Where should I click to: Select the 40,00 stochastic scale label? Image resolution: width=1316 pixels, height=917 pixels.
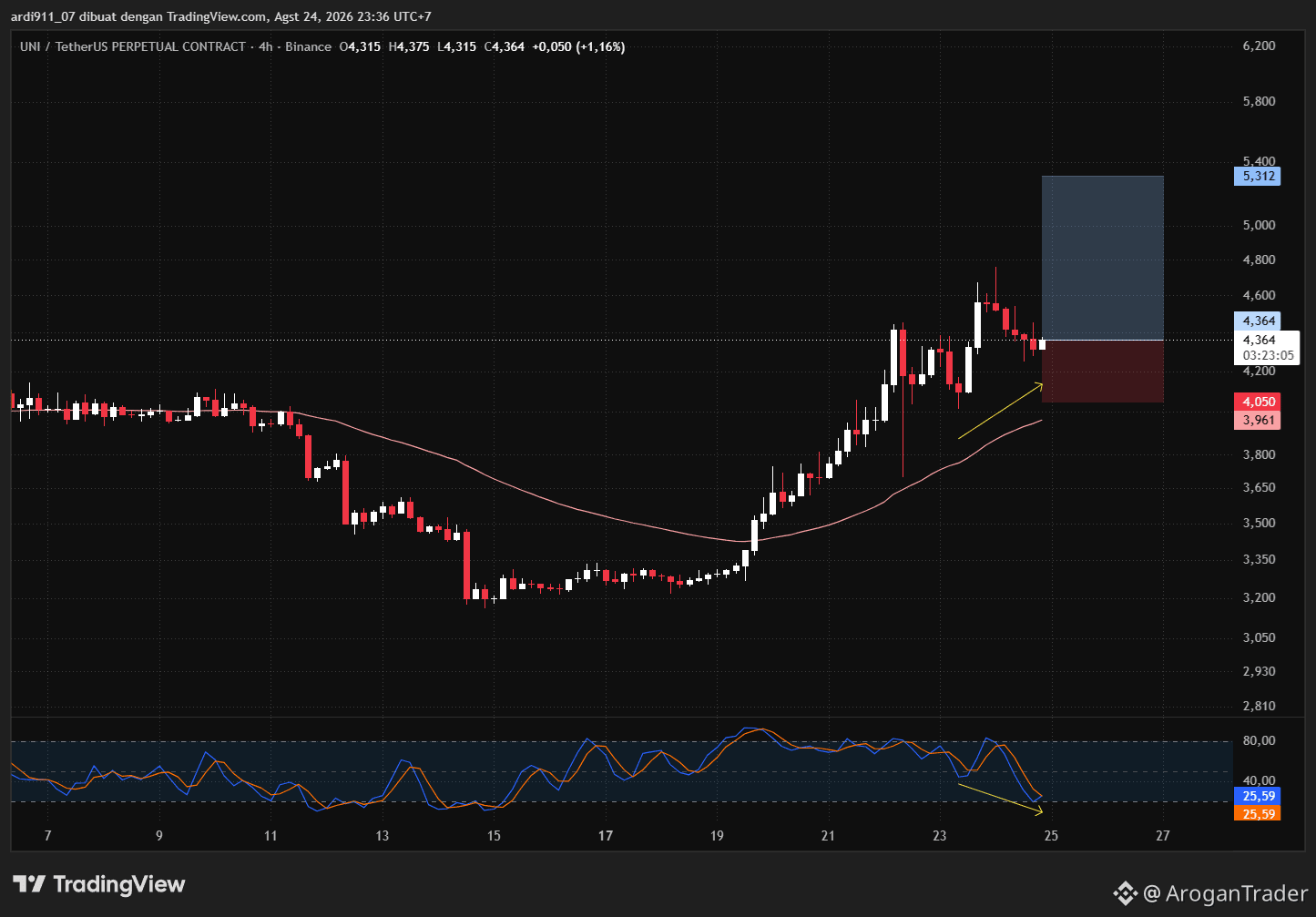coord(1259,780)
